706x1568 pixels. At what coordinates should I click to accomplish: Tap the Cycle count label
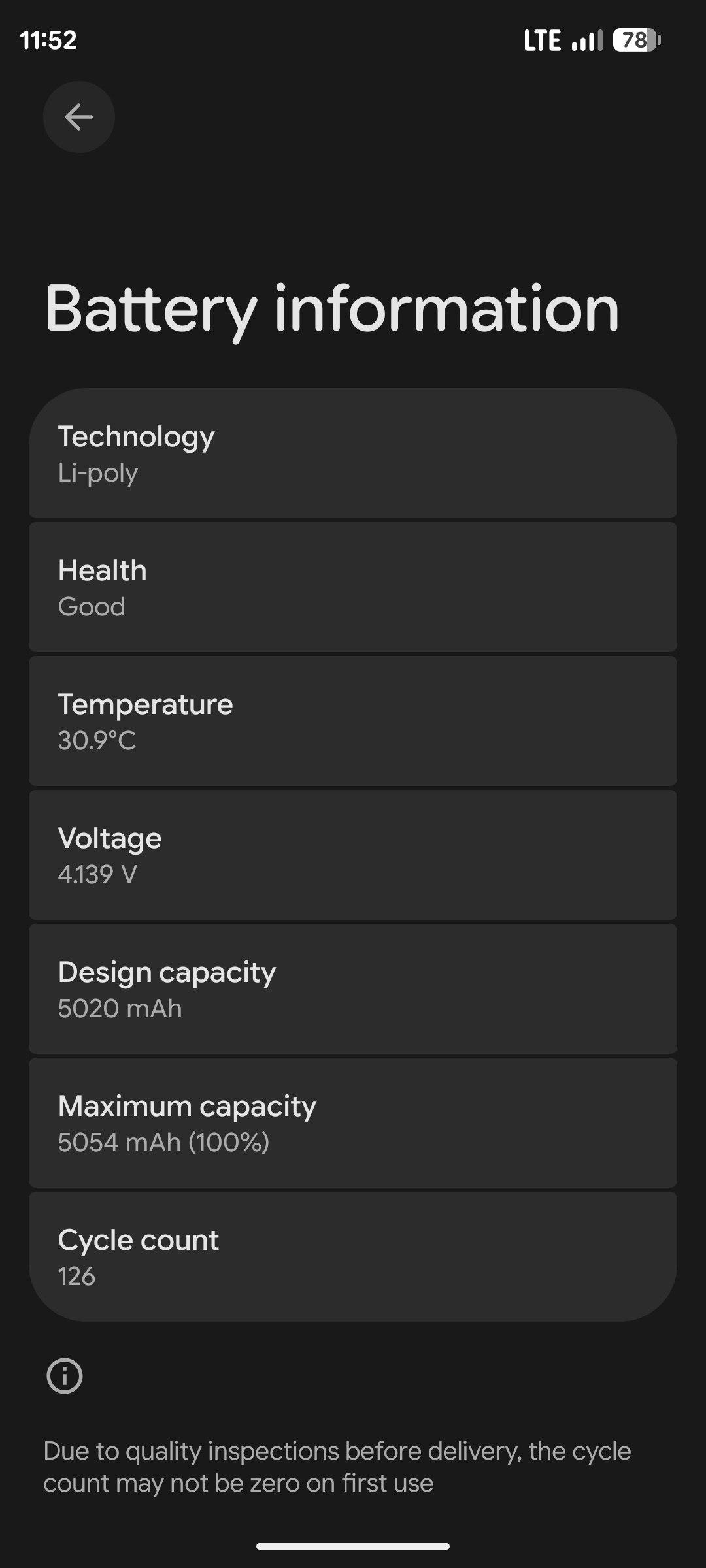click(x=139, y=1240)
